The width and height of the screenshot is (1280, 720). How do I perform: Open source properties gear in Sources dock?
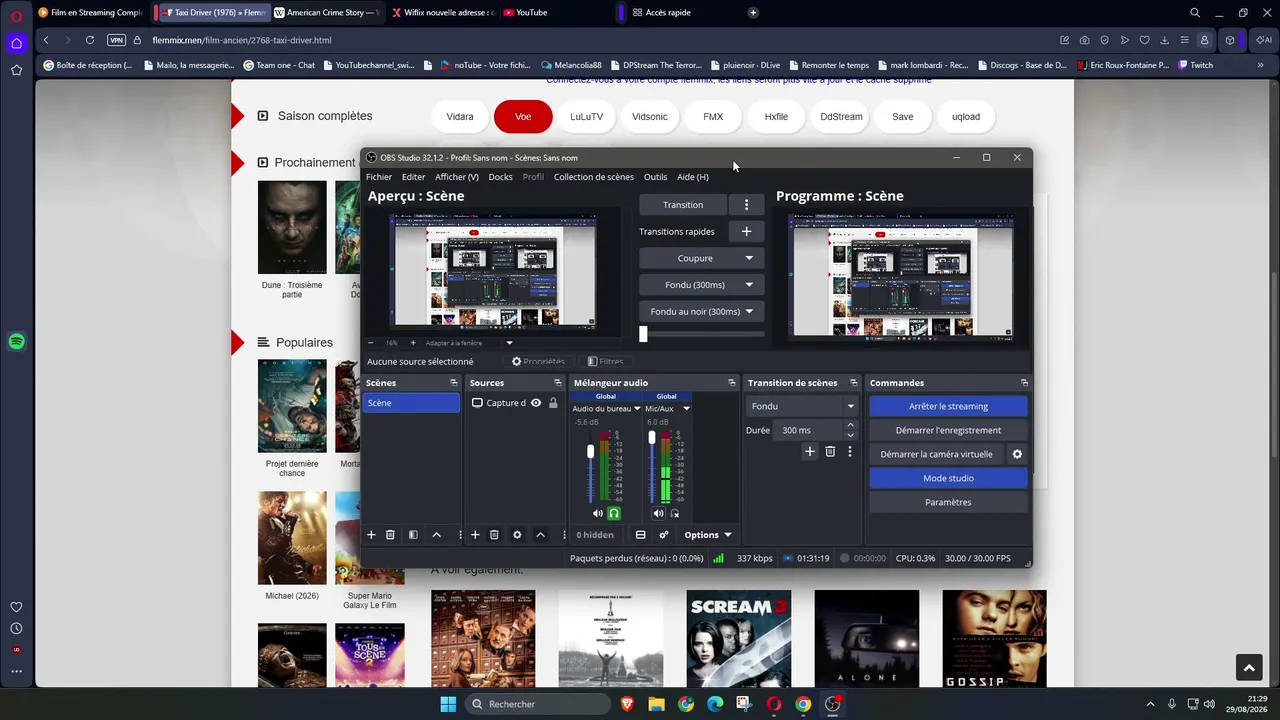click(517, 535)
